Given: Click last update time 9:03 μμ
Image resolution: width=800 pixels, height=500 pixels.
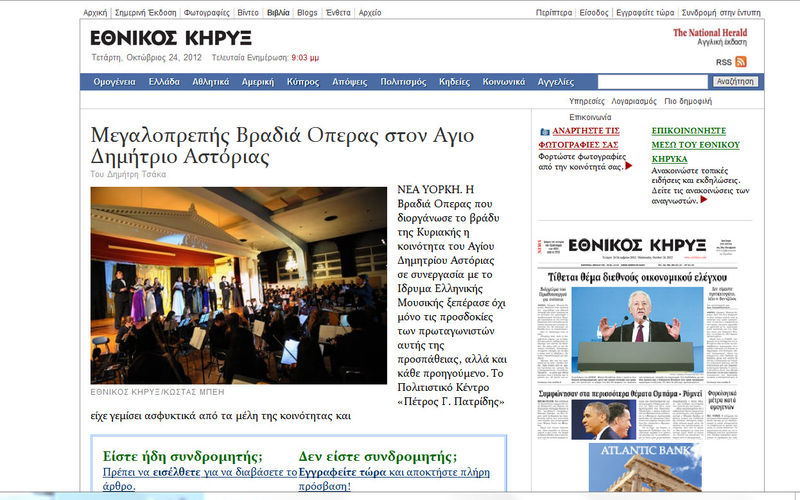Looking at the screenshot, I should pos(305,58).
